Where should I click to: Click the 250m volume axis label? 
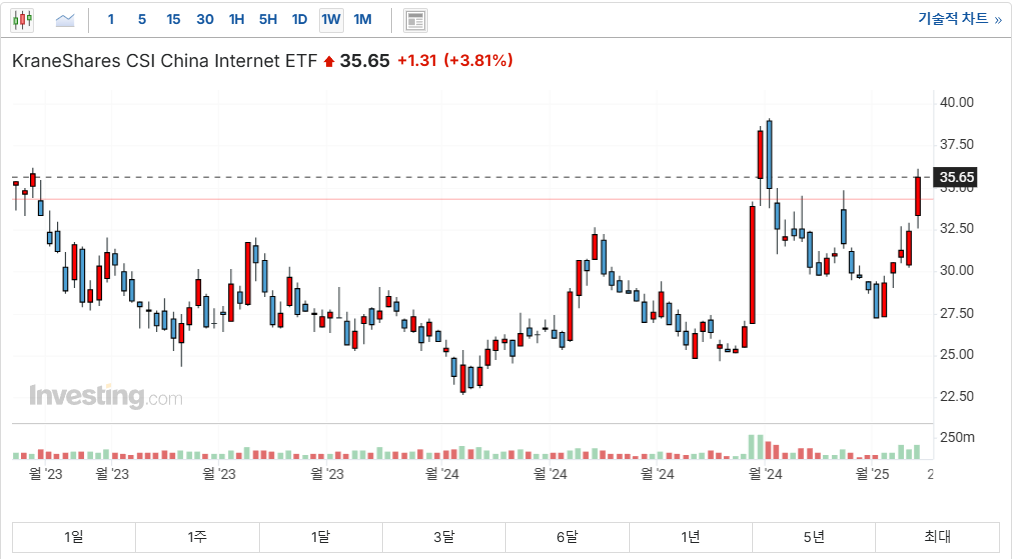coord(957,437)
